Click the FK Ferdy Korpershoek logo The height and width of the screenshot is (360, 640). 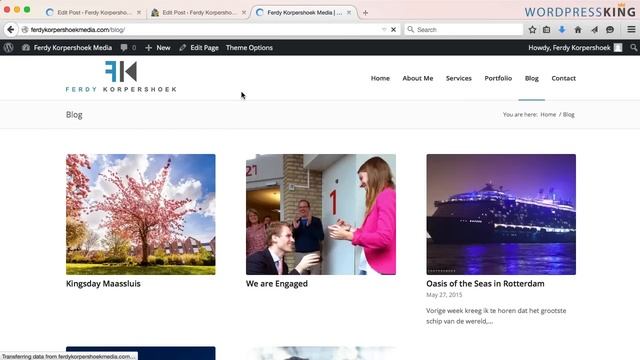121,76
